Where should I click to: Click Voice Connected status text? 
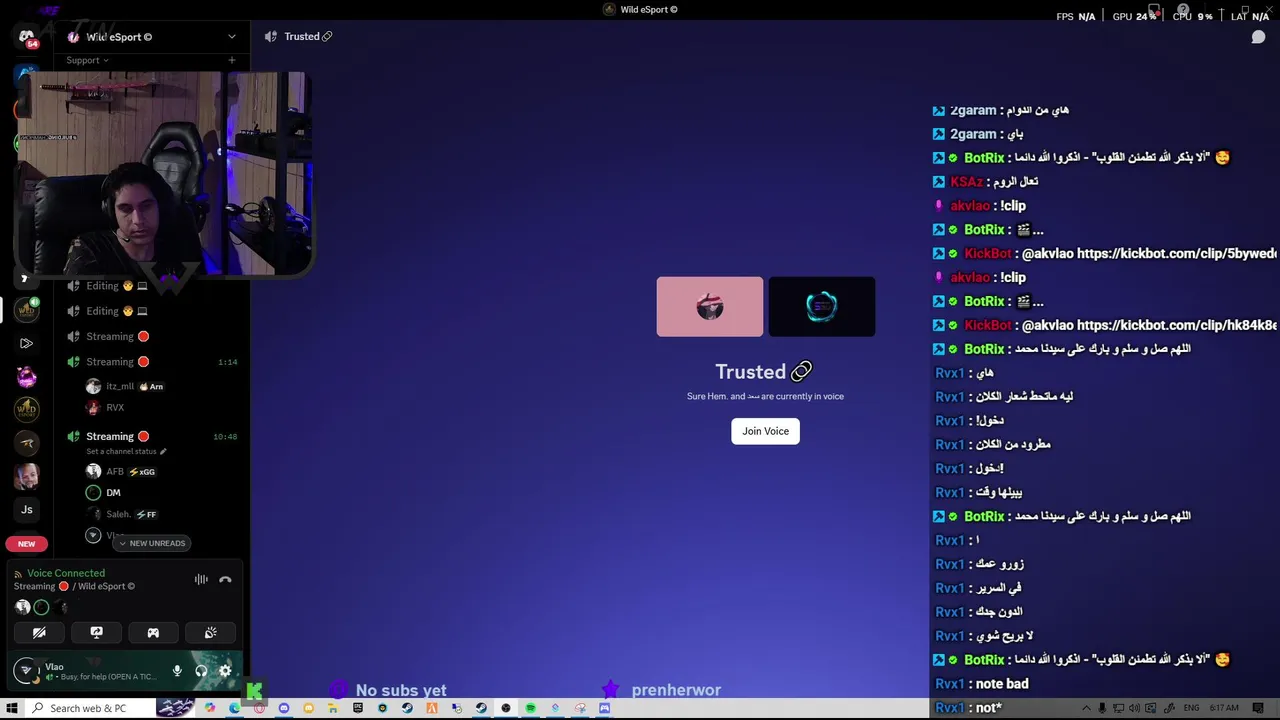tap(66, 573)
